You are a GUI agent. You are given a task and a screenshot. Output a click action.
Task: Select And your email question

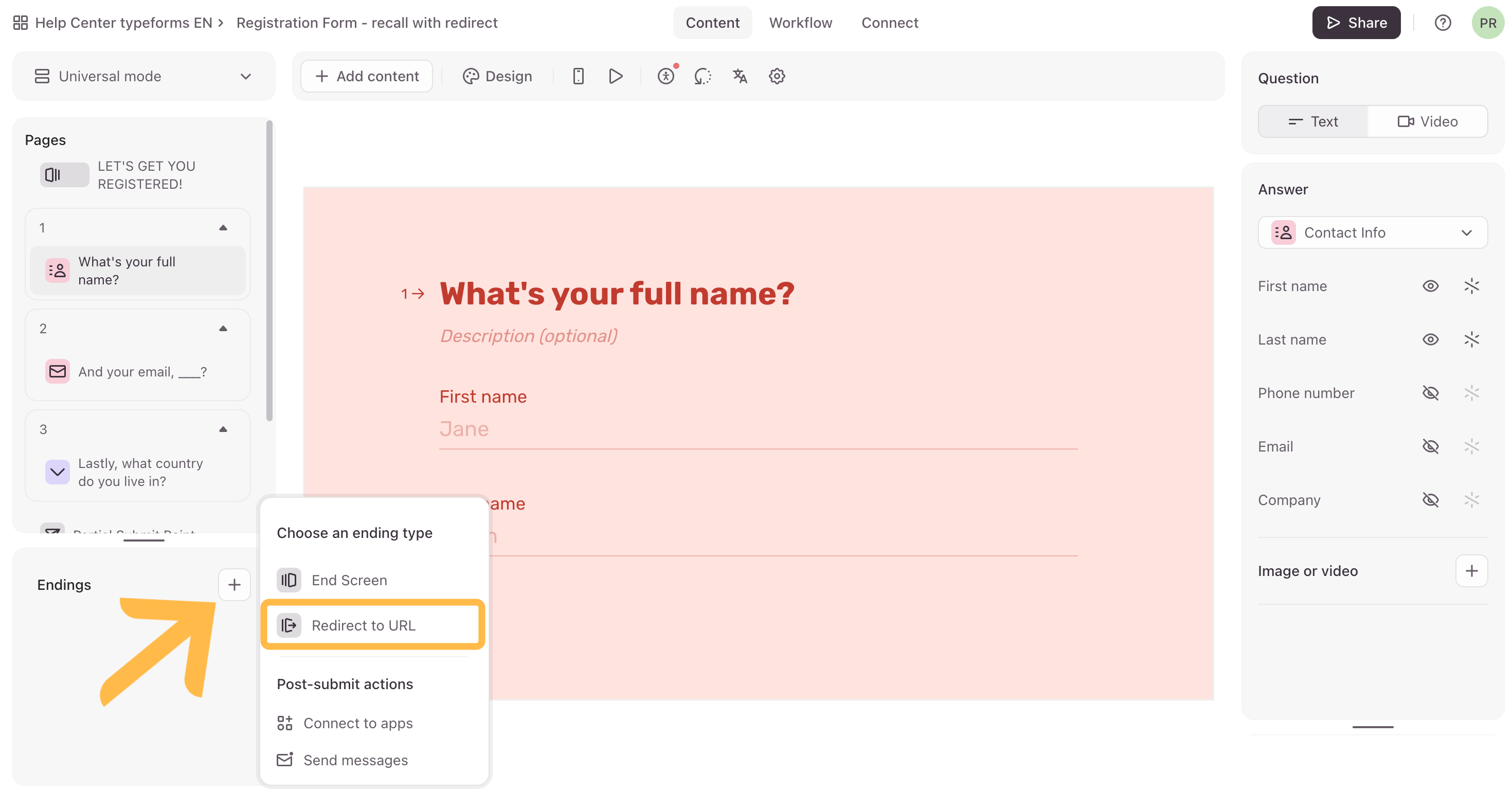(x=138, y=371)
